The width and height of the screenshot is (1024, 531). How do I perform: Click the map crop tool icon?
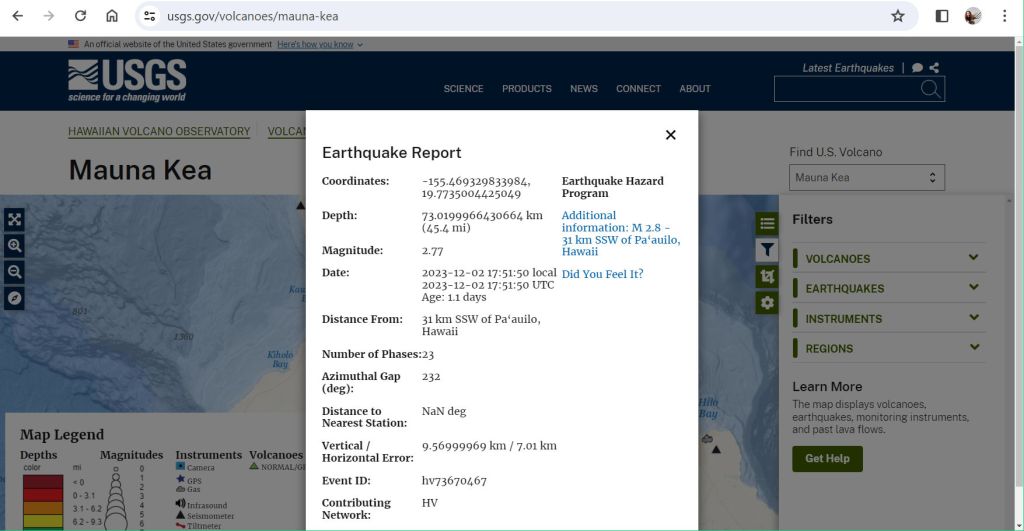pyautogui.click(x=767, y=276)
